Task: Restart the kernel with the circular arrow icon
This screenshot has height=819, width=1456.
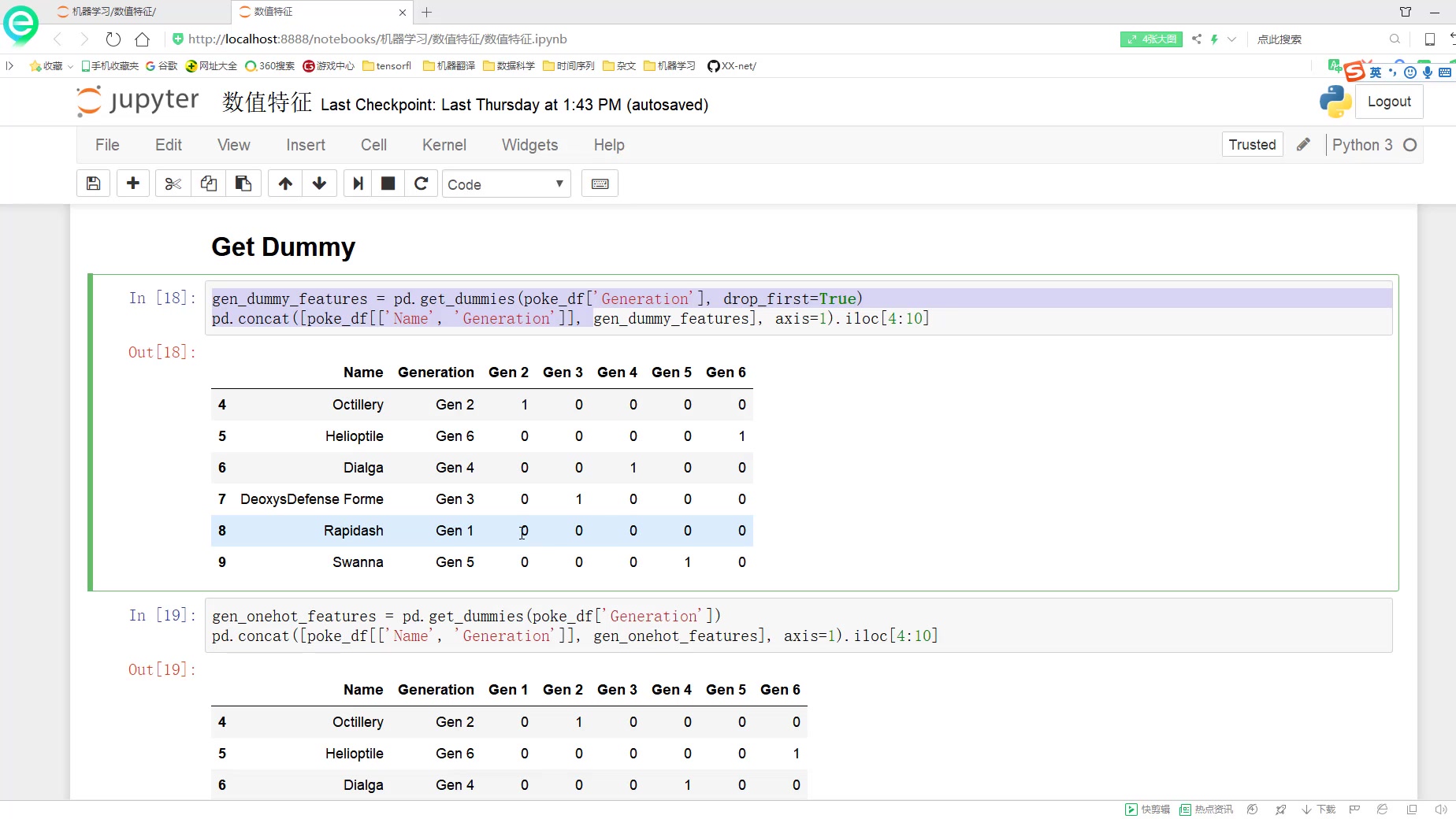Action: (422, 183)
